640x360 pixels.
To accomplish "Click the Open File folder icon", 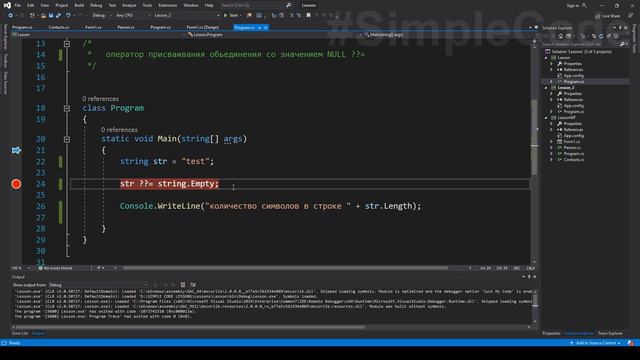I will [x=43, y=16].
